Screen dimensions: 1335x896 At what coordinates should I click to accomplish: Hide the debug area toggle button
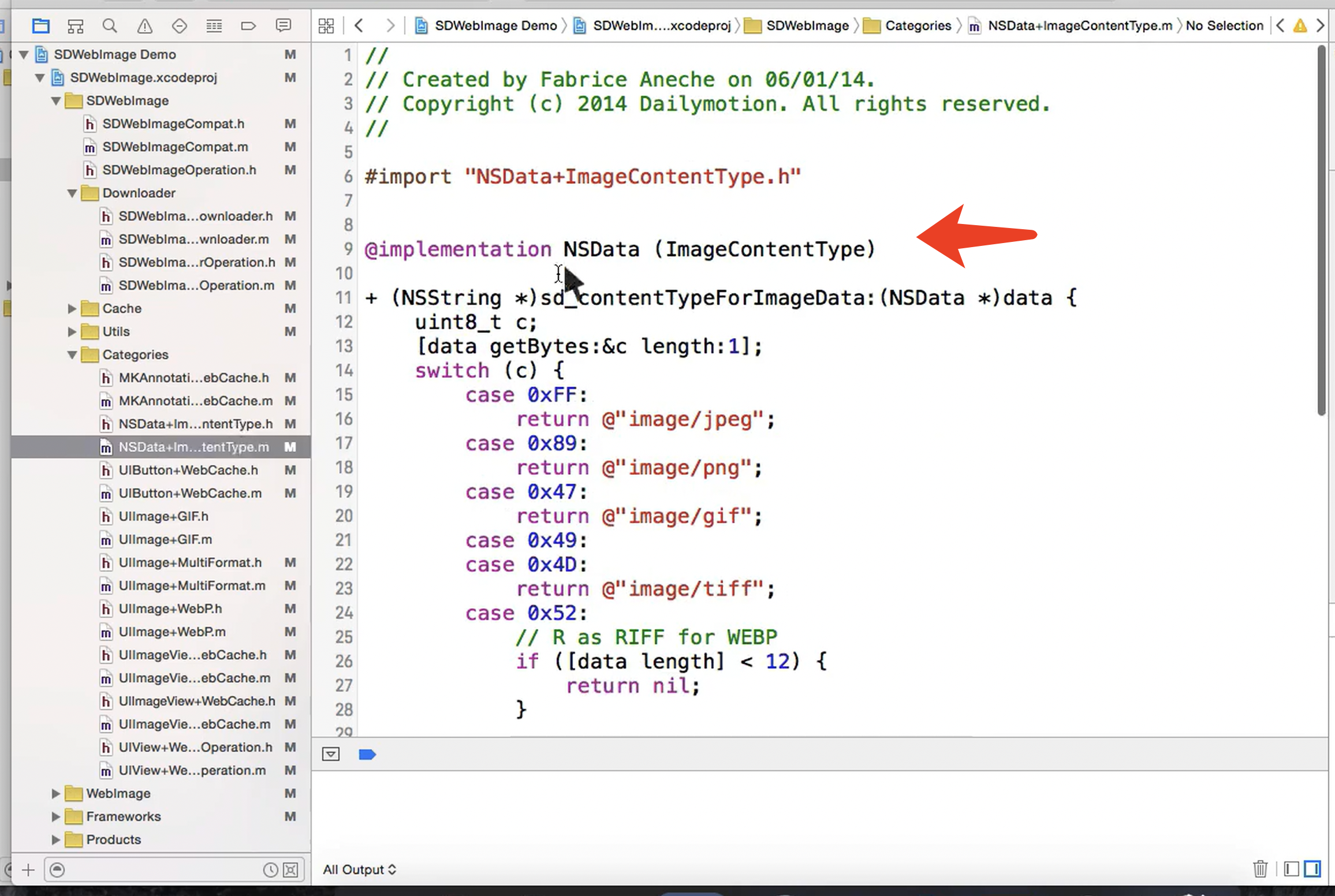pyautogui.click(x=331, y=755)
